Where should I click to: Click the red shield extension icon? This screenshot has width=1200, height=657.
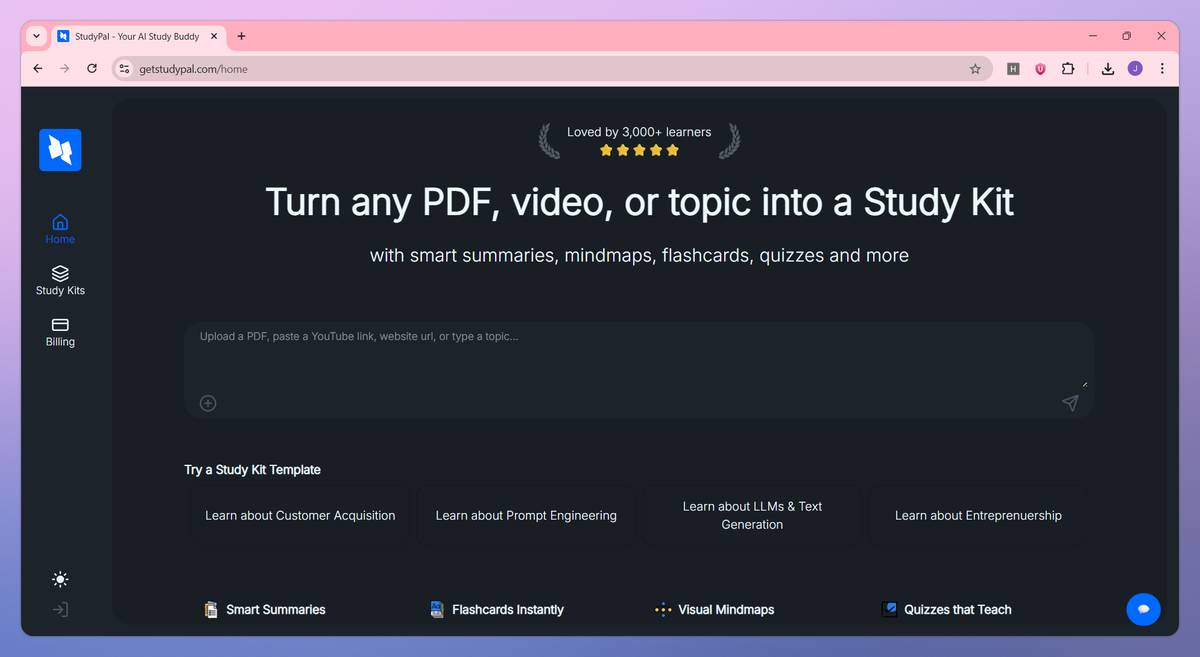pos(1040,69)
